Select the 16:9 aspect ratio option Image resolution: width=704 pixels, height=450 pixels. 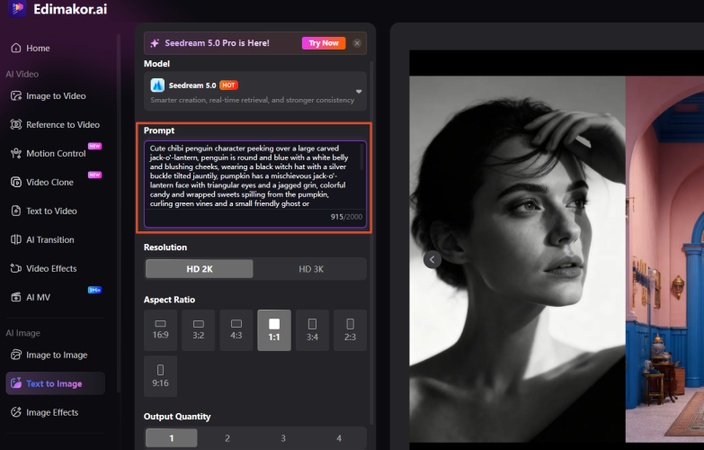click(160, 330)
